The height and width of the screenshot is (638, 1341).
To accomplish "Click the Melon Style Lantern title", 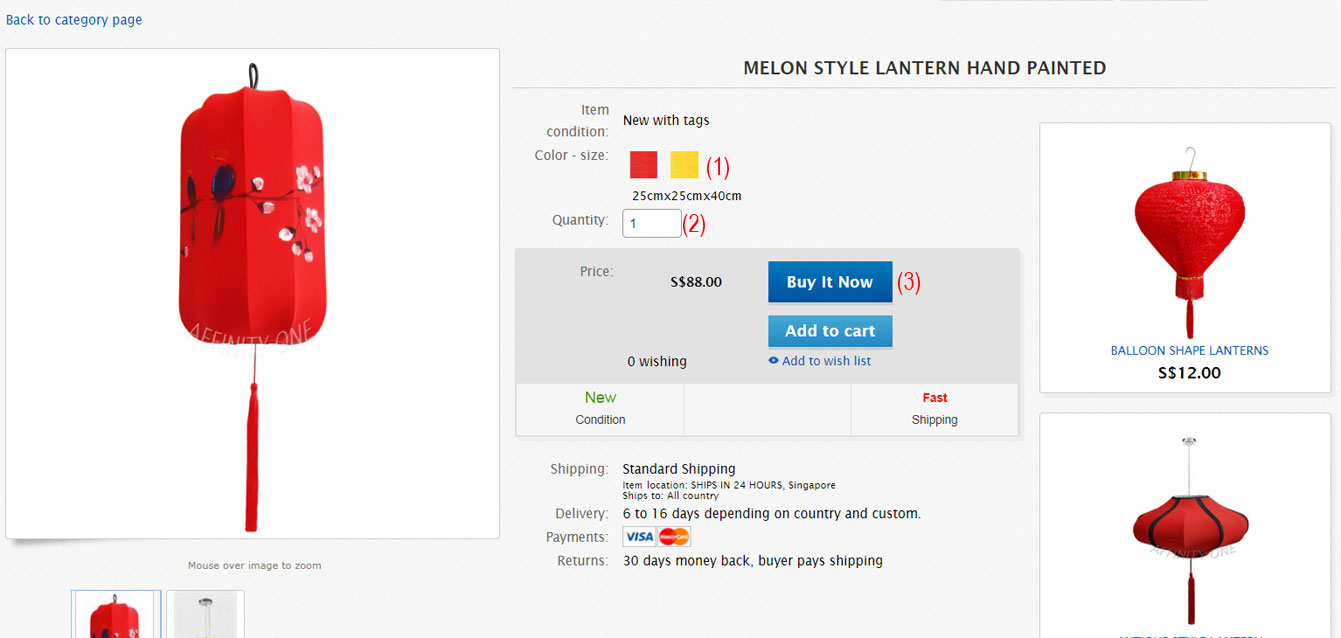I will click(925, 68).
